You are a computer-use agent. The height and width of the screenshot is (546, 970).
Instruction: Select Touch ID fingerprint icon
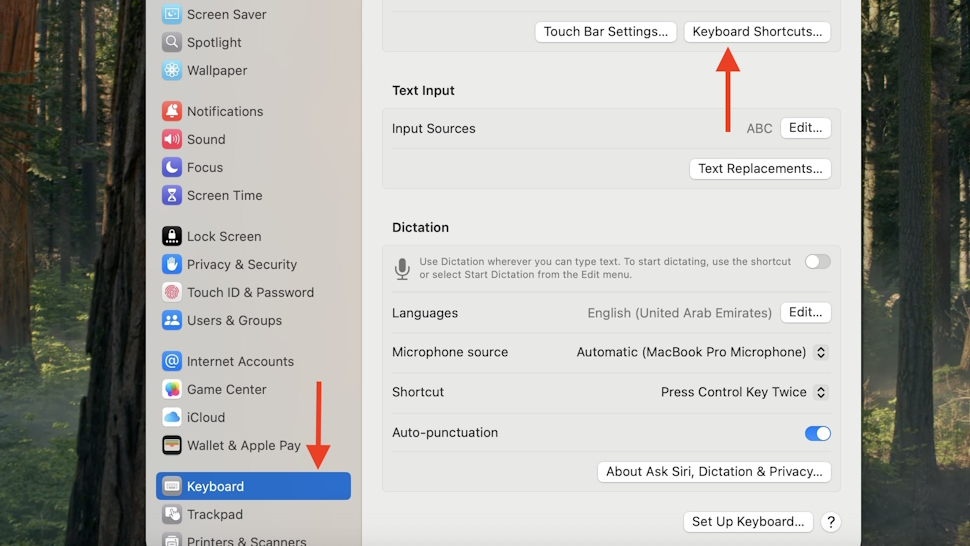coord(171,292)
